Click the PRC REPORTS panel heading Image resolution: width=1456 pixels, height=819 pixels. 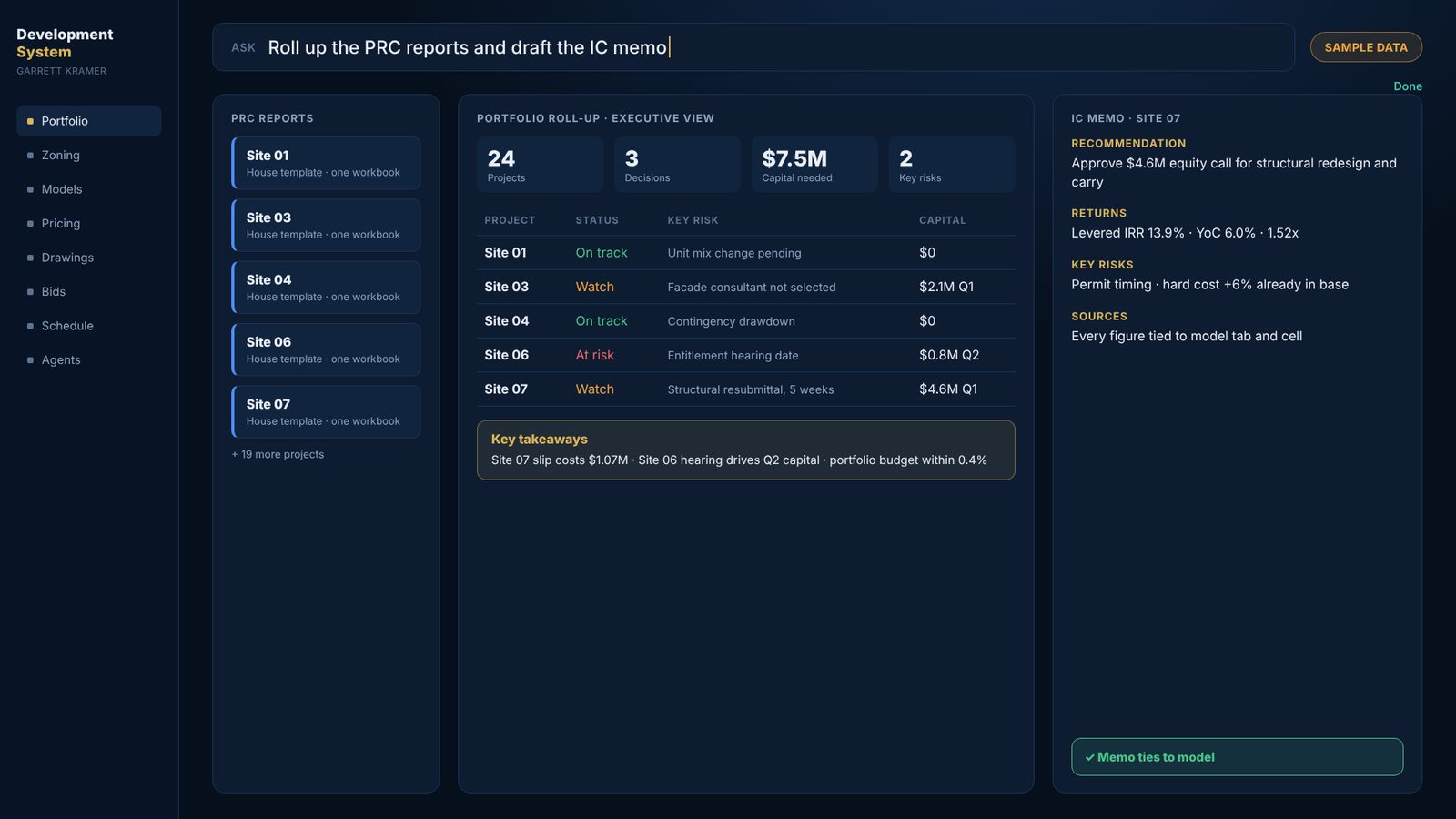pos(272,118)
